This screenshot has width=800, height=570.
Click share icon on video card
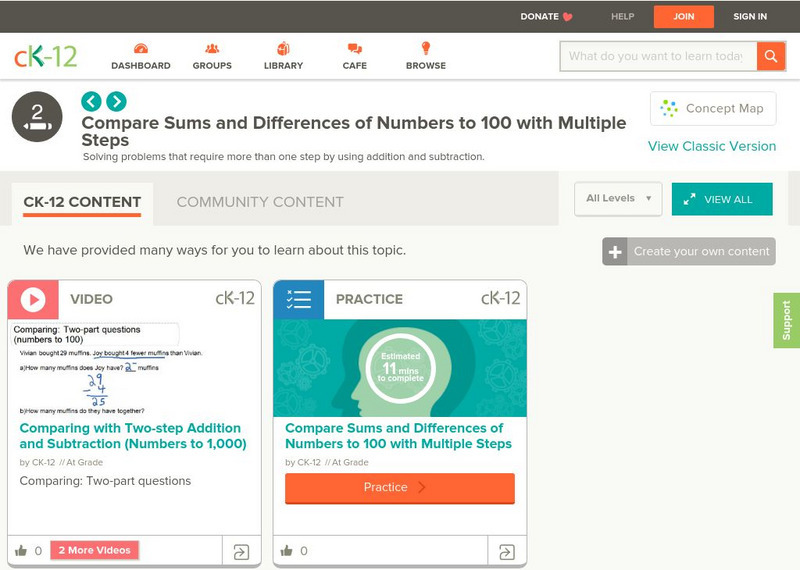click(241, 552)
